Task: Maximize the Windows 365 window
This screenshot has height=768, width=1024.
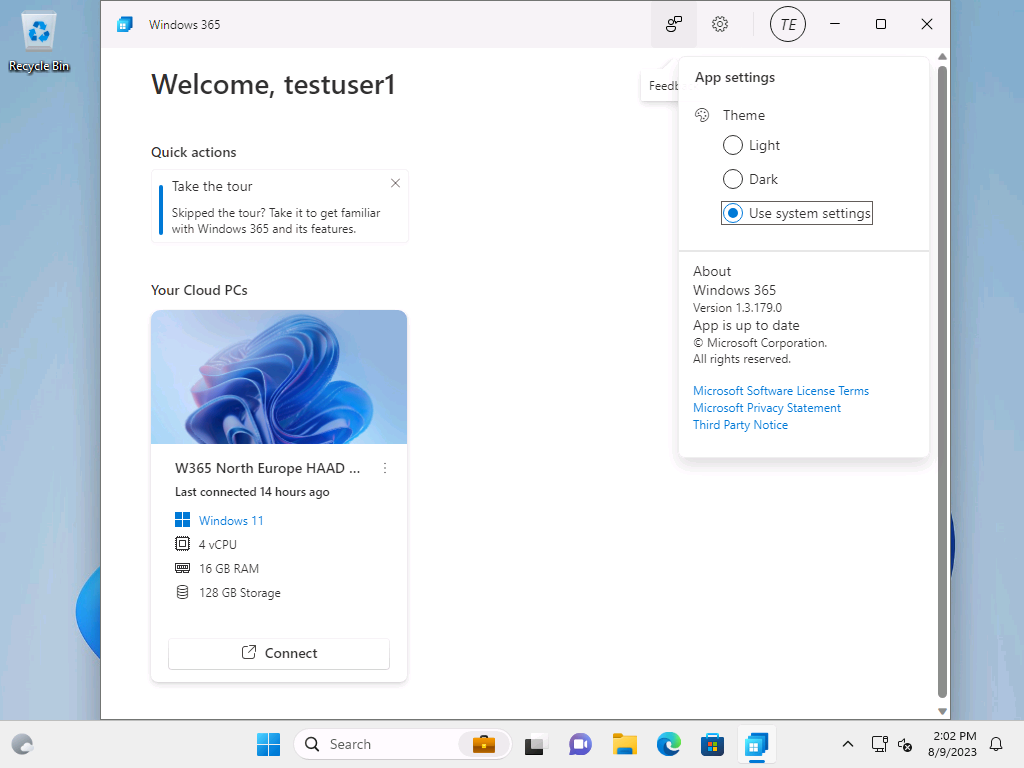Action: coord(880,24)
